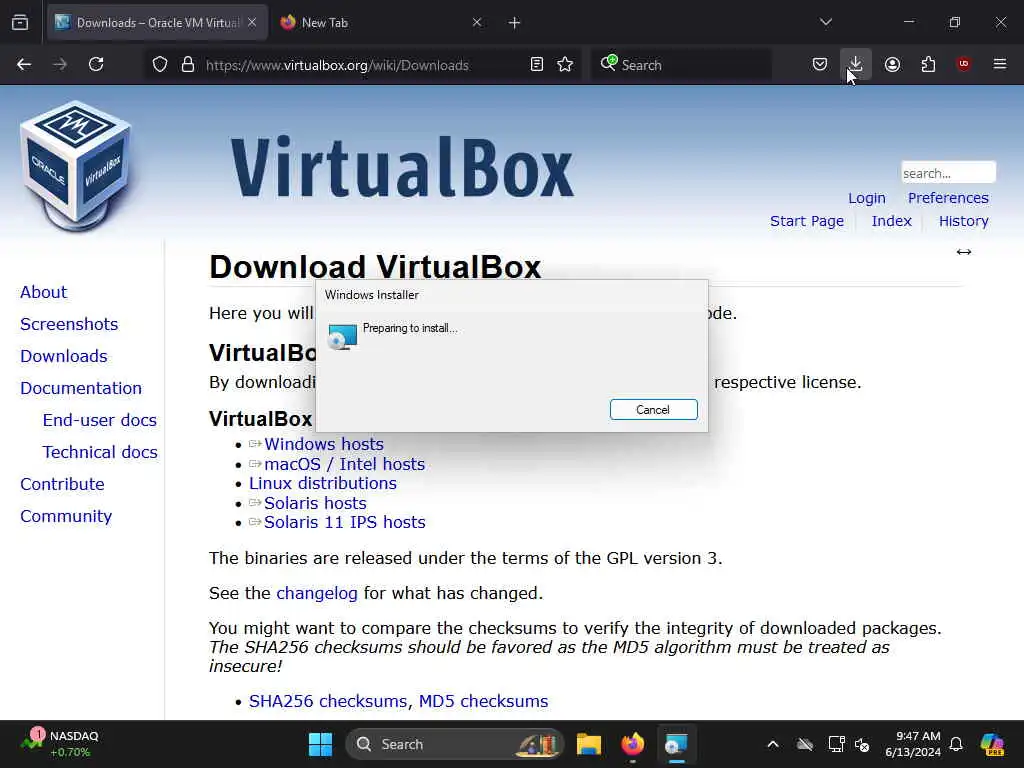Open a new tab with plus button
The width and height of the screenshot is (1024, 768).
coord(515,23)
